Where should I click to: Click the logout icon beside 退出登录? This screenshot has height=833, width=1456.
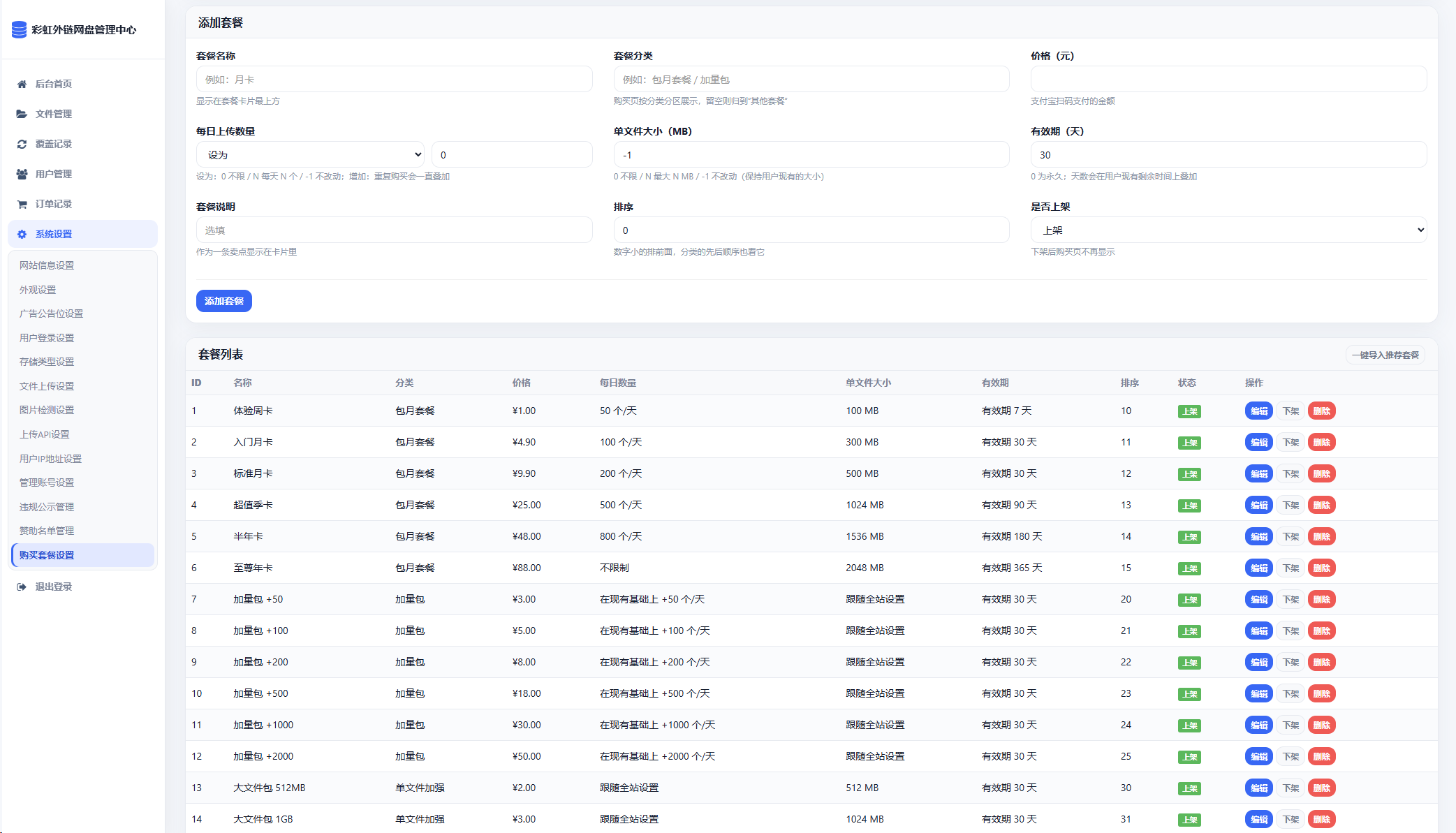point(22,587)
